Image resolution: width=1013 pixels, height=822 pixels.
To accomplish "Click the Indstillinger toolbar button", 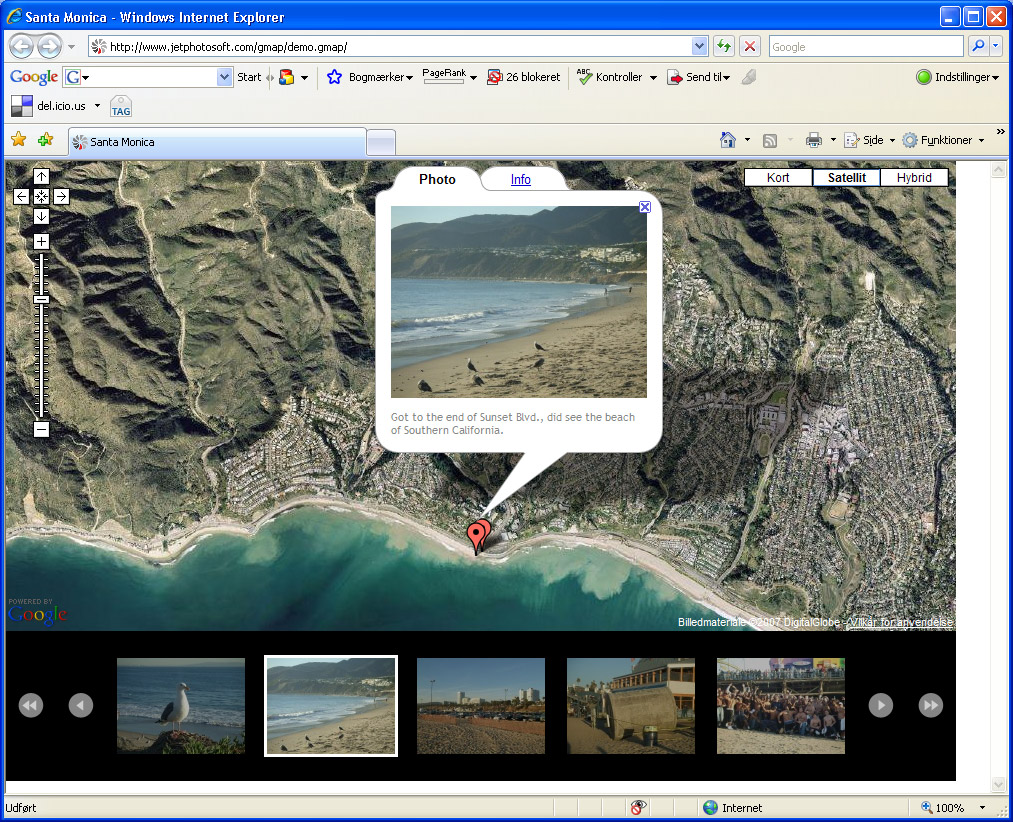I will (957, 77).
